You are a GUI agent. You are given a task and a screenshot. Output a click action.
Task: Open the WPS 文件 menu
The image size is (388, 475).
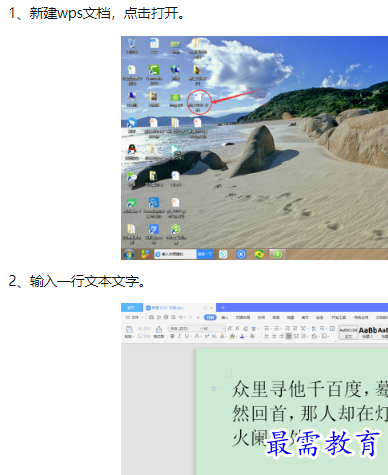point(134,317)
